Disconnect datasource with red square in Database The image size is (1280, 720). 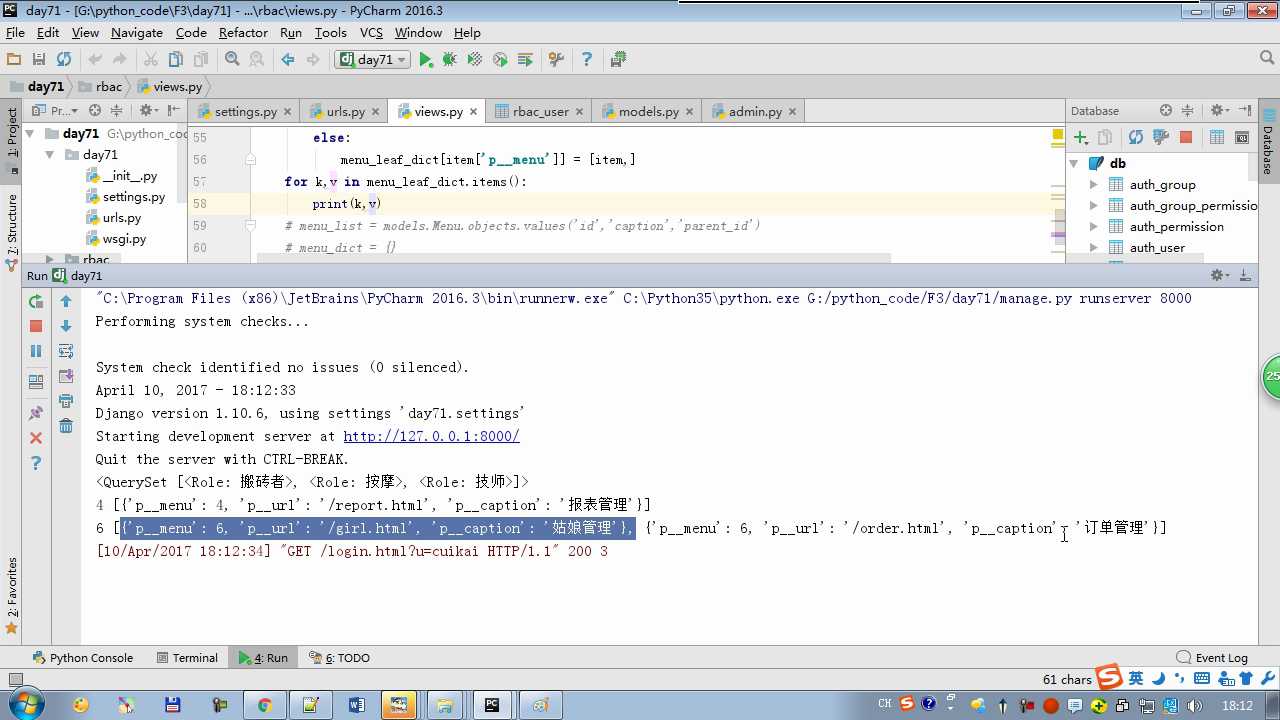point(1186,137)
